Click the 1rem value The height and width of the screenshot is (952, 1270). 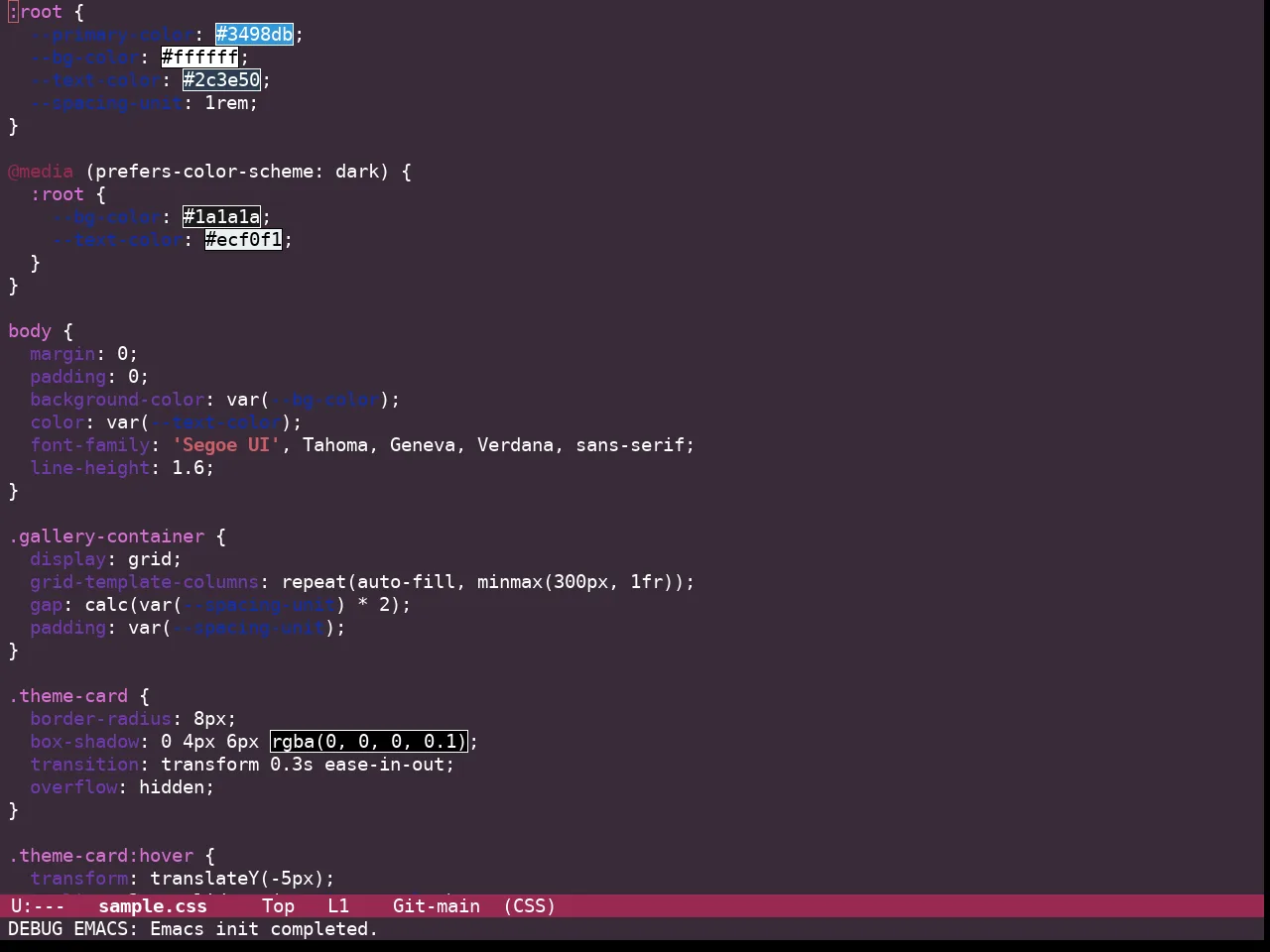(x=226, y=103)
